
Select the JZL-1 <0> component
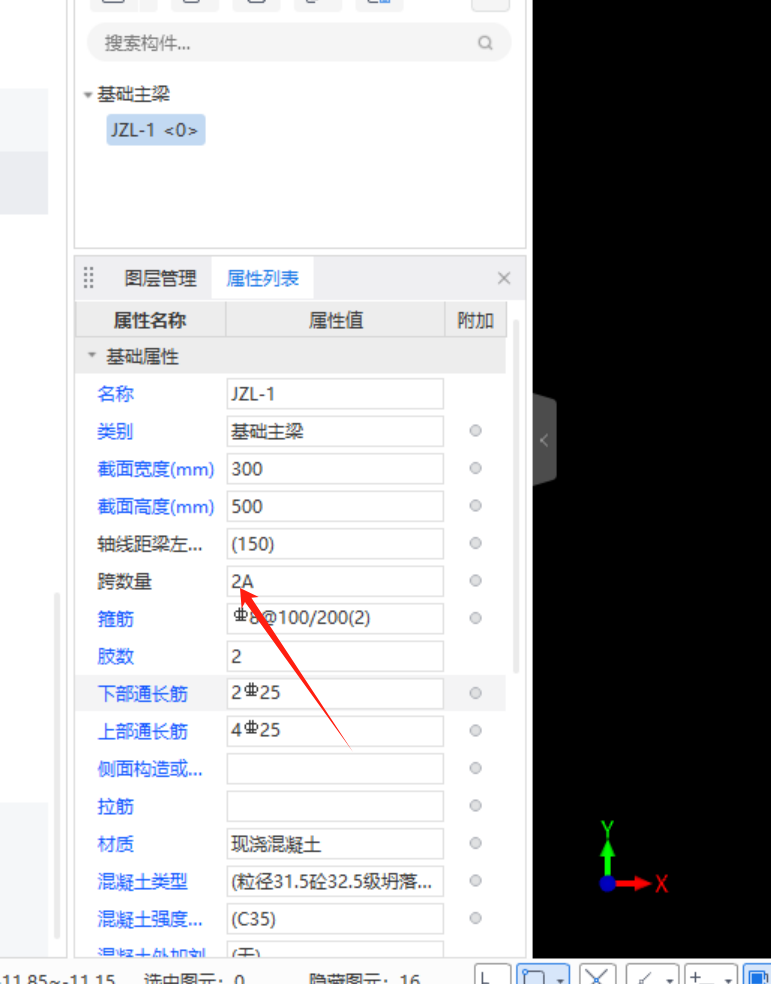(156, 130)
